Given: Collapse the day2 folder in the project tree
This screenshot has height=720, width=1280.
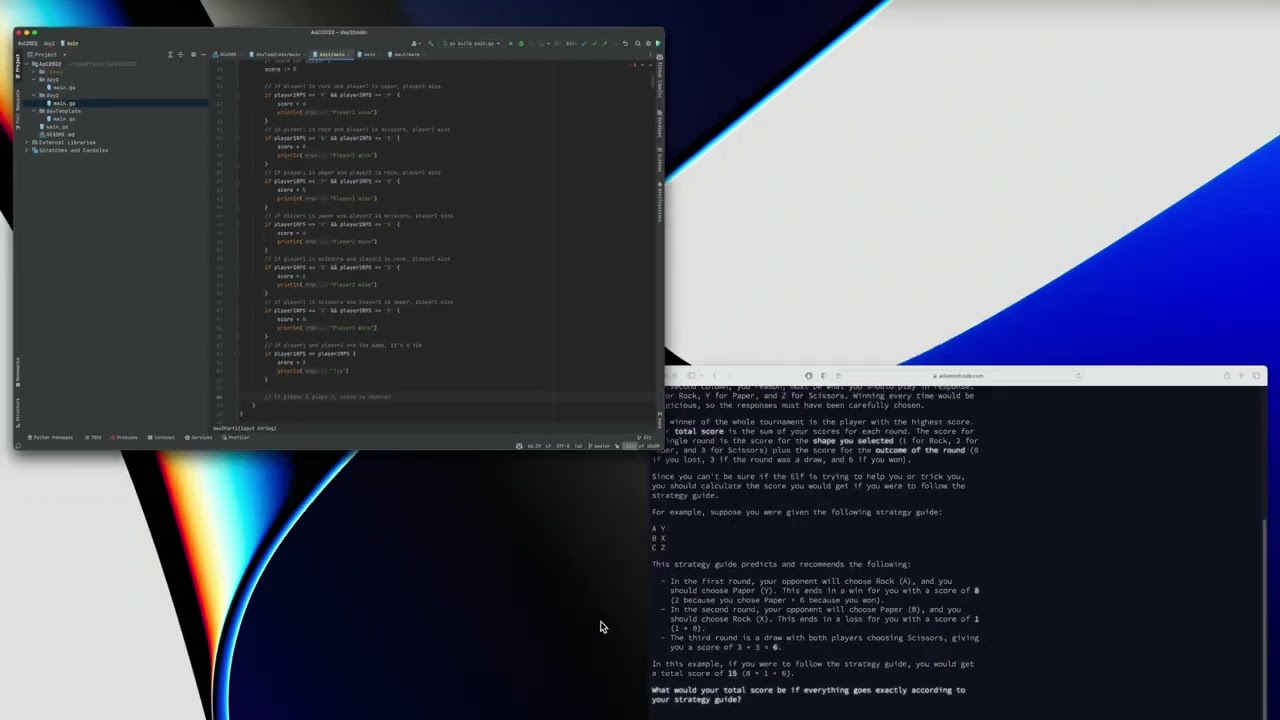Looking at the screenshot, I should pyautogui.click(x=34, y=96).
